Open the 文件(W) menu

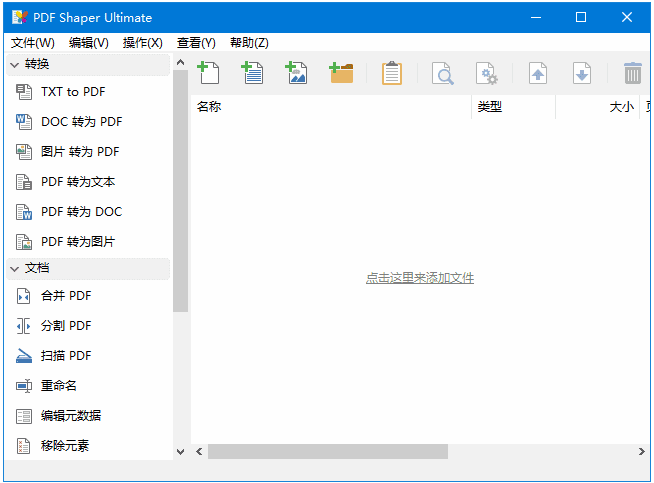click(x=33, y=43)
